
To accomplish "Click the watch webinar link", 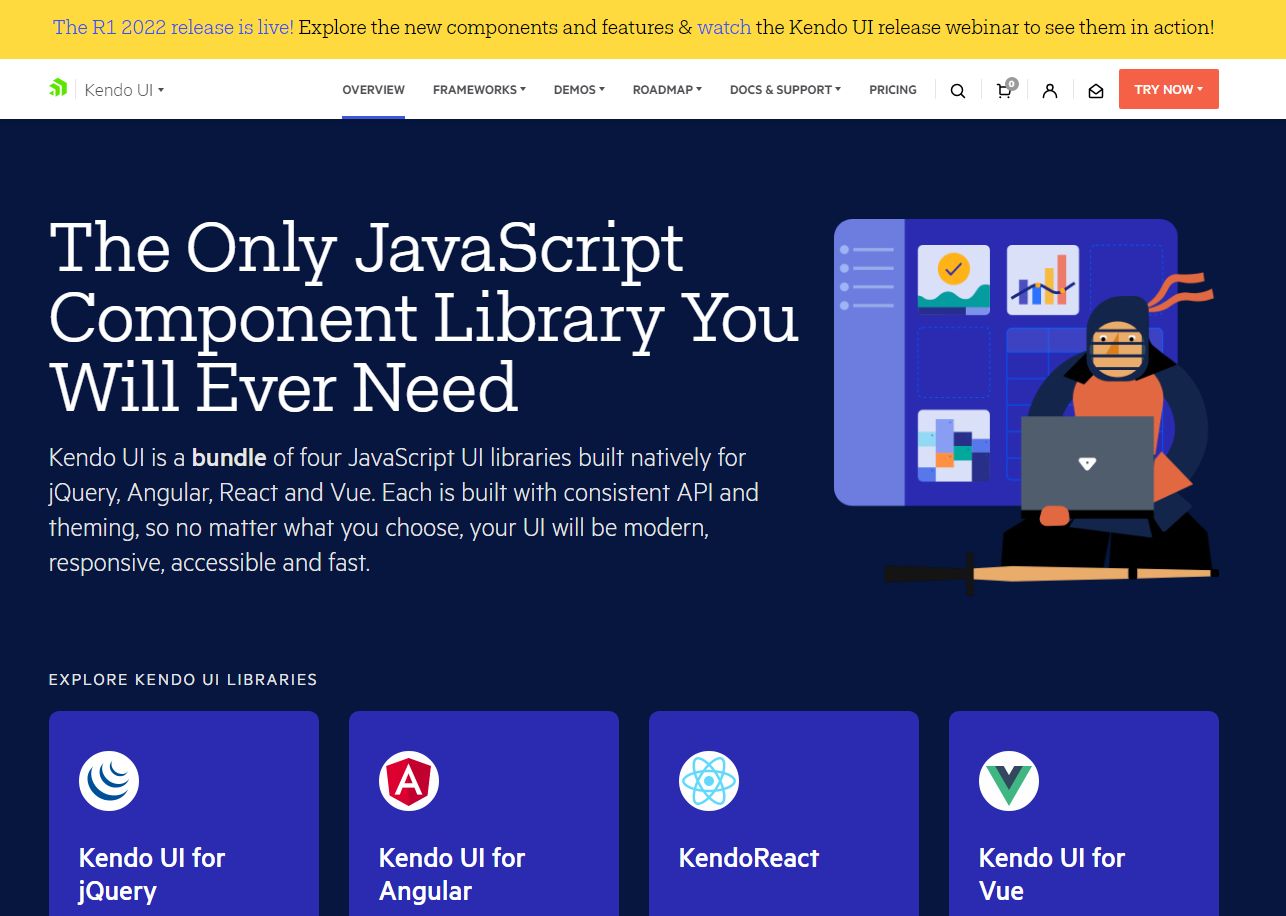I will (x=724, y=28).
